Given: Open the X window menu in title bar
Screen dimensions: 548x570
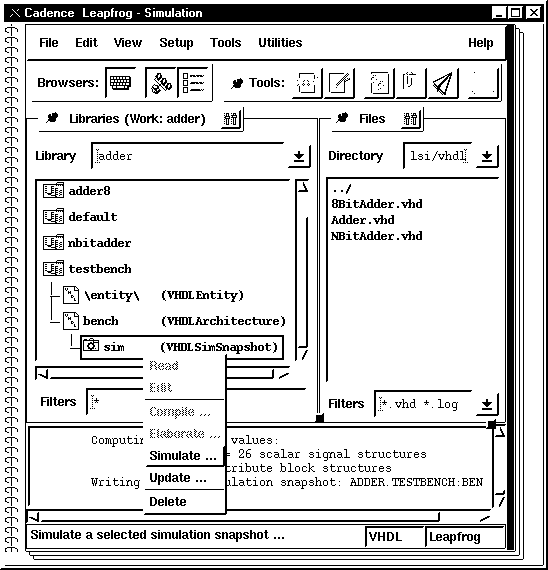Looking at the screenshot, I should [15, 13].
